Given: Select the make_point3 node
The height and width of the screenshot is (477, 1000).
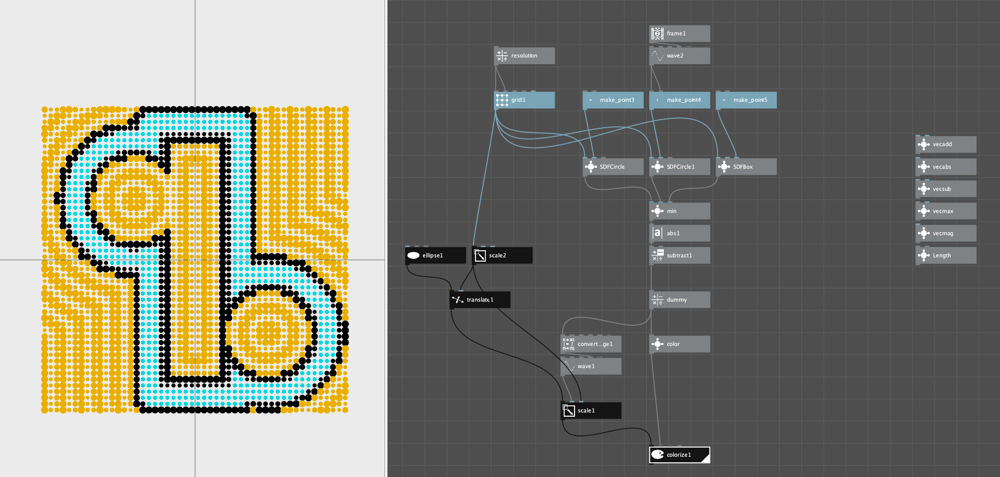Looking at the screenshot, I should (x=613, y=100).
